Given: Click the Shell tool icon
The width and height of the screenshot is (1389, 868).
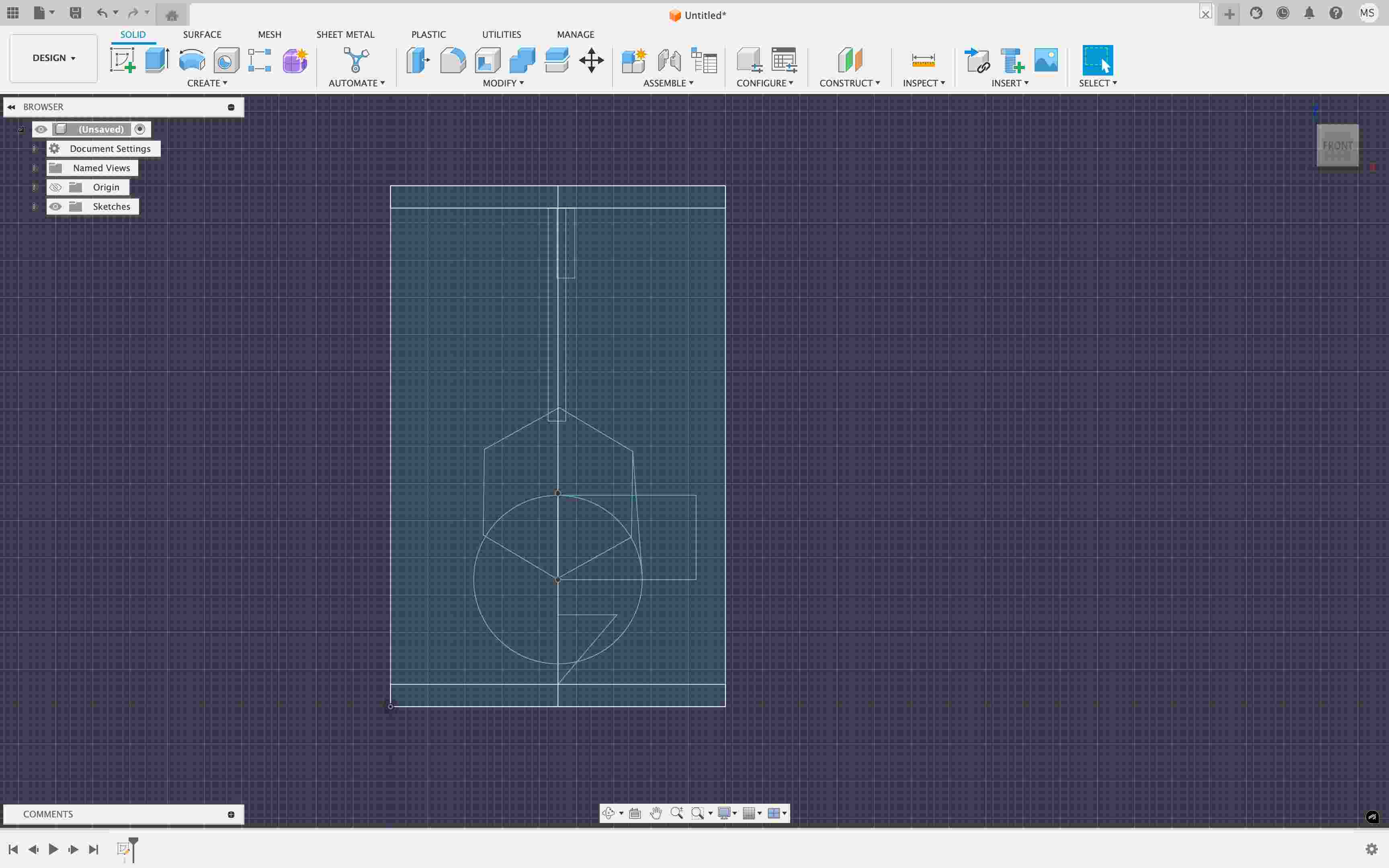Looking at the screenshot, I should tap(487, 60).
